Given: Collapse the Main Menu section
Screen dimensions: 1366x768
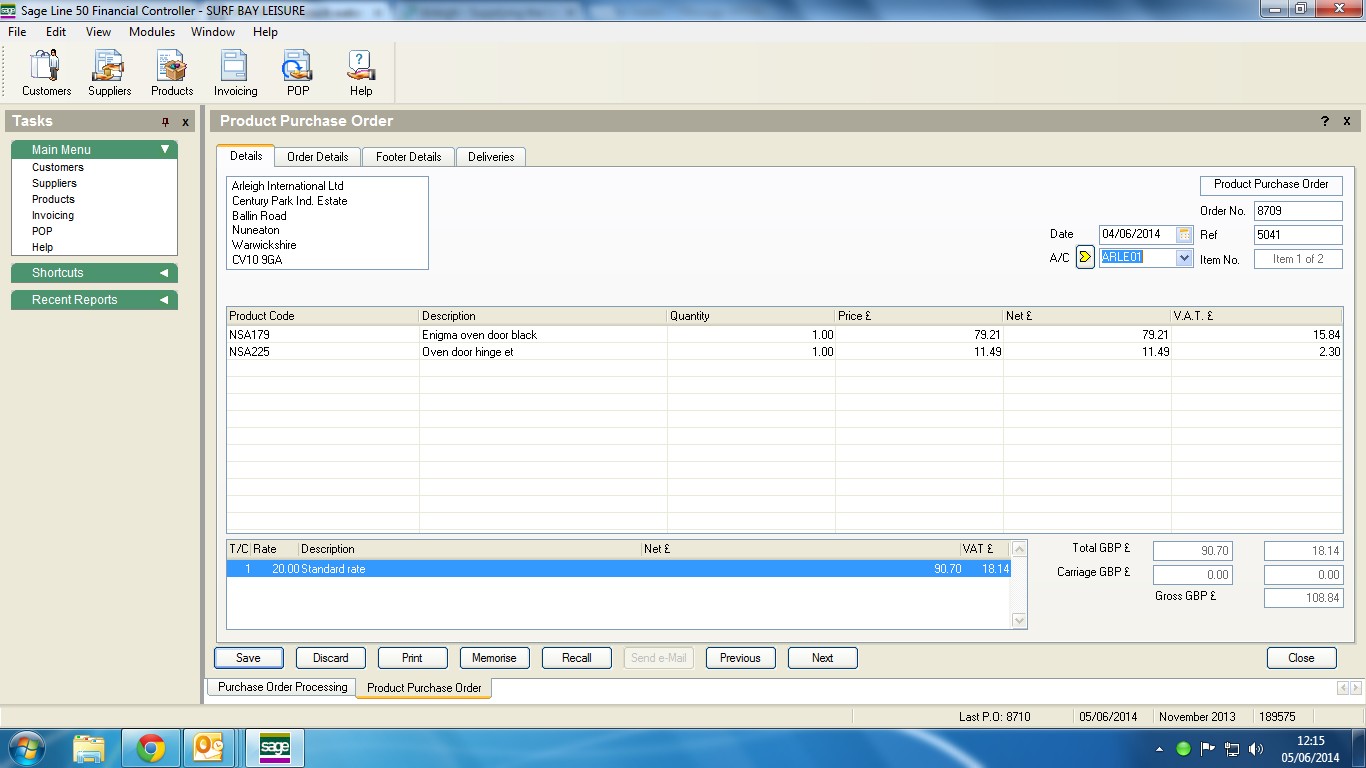Looking at the screenshot, I should (x=165, y=150).
